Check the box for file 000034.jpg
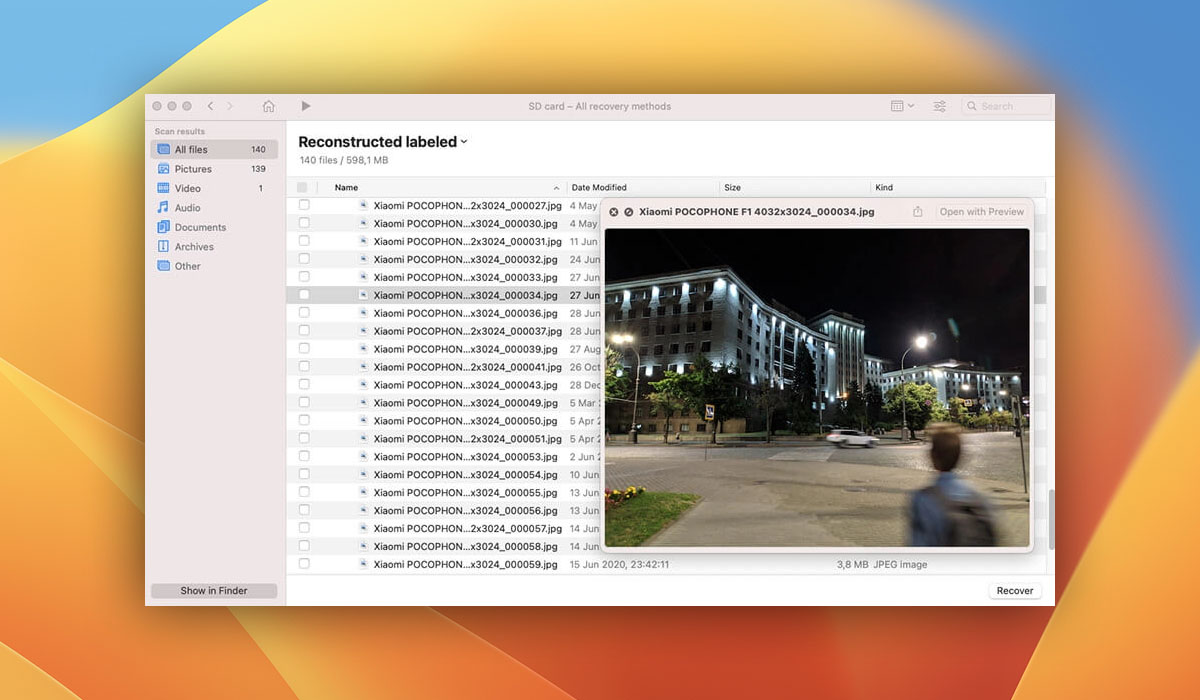 click(304, 295)
